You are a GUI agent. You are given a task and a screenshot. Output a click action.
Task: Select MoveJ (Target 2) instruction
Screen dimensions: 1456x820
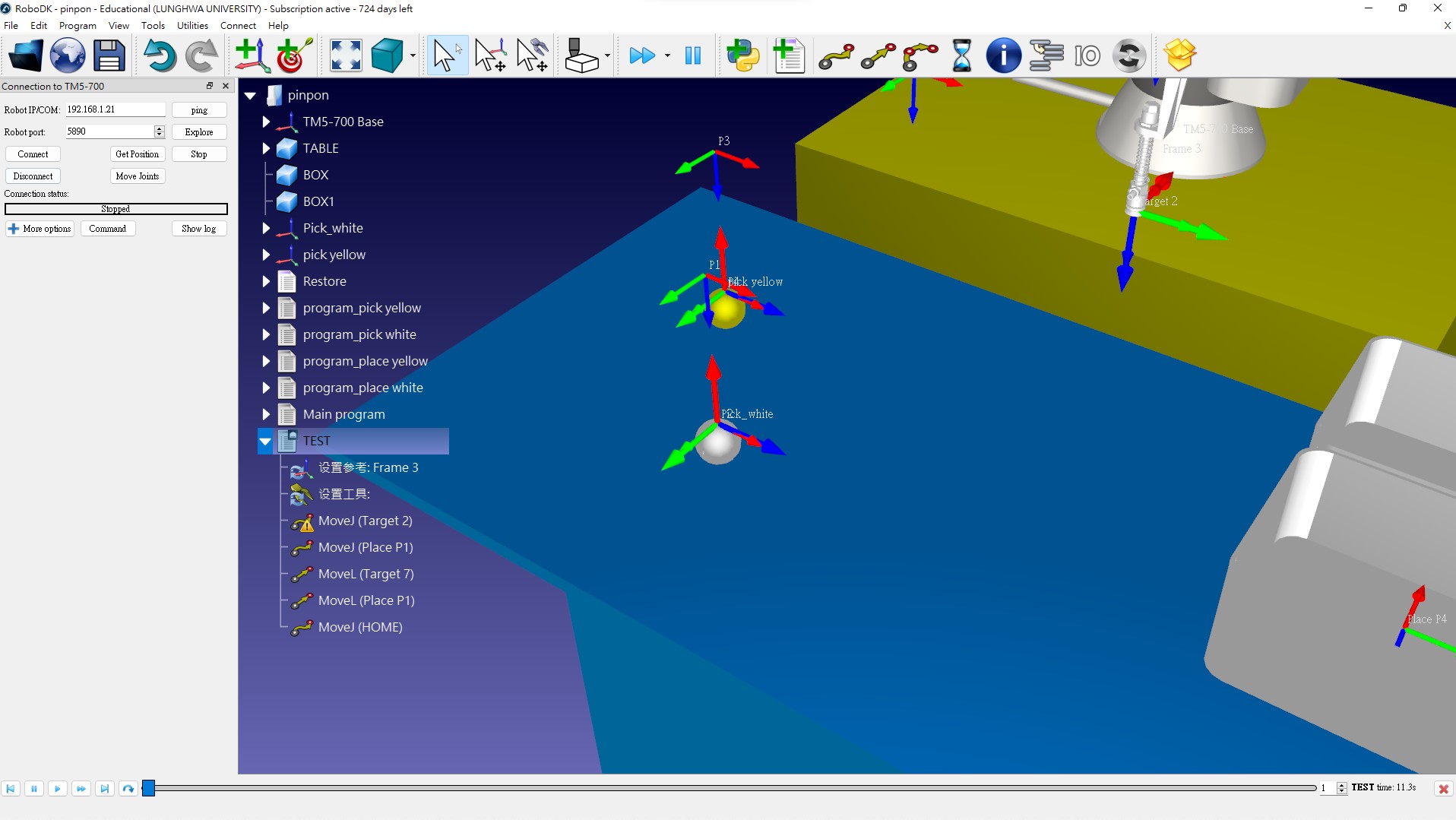click(x=366, y=521)
